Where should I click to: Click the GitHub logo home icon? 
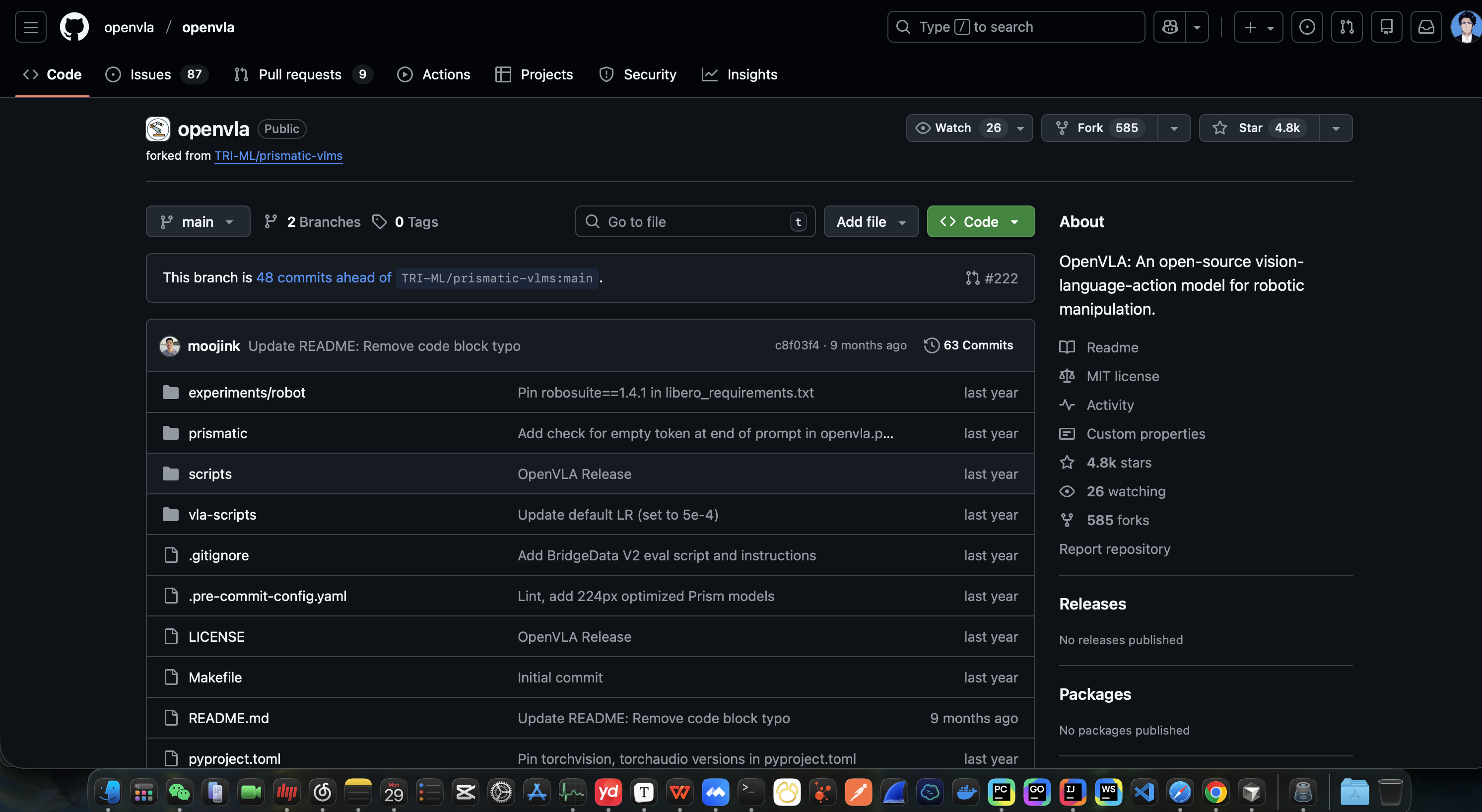click(x=75, y=27)
